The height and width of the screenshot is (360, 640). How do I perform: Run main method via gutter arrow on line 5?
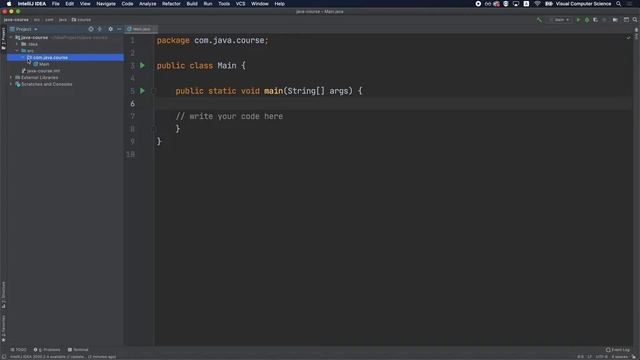click(142, 91)
